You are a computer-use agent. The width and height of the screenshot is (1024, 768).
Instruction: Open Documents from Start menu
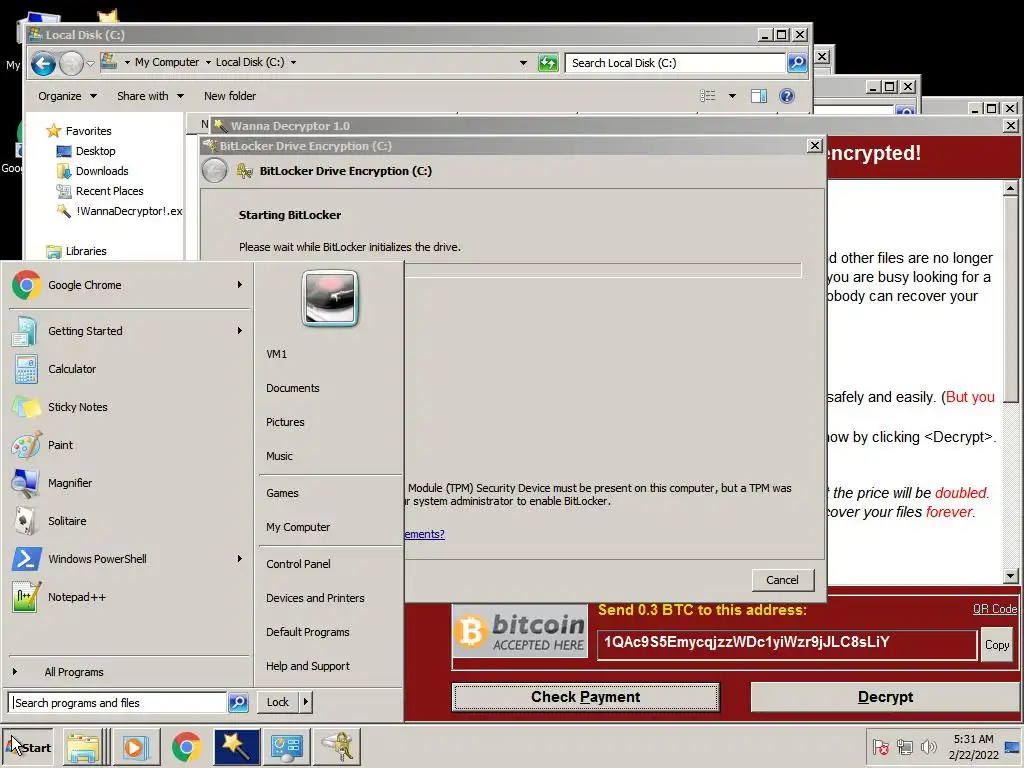293,388
